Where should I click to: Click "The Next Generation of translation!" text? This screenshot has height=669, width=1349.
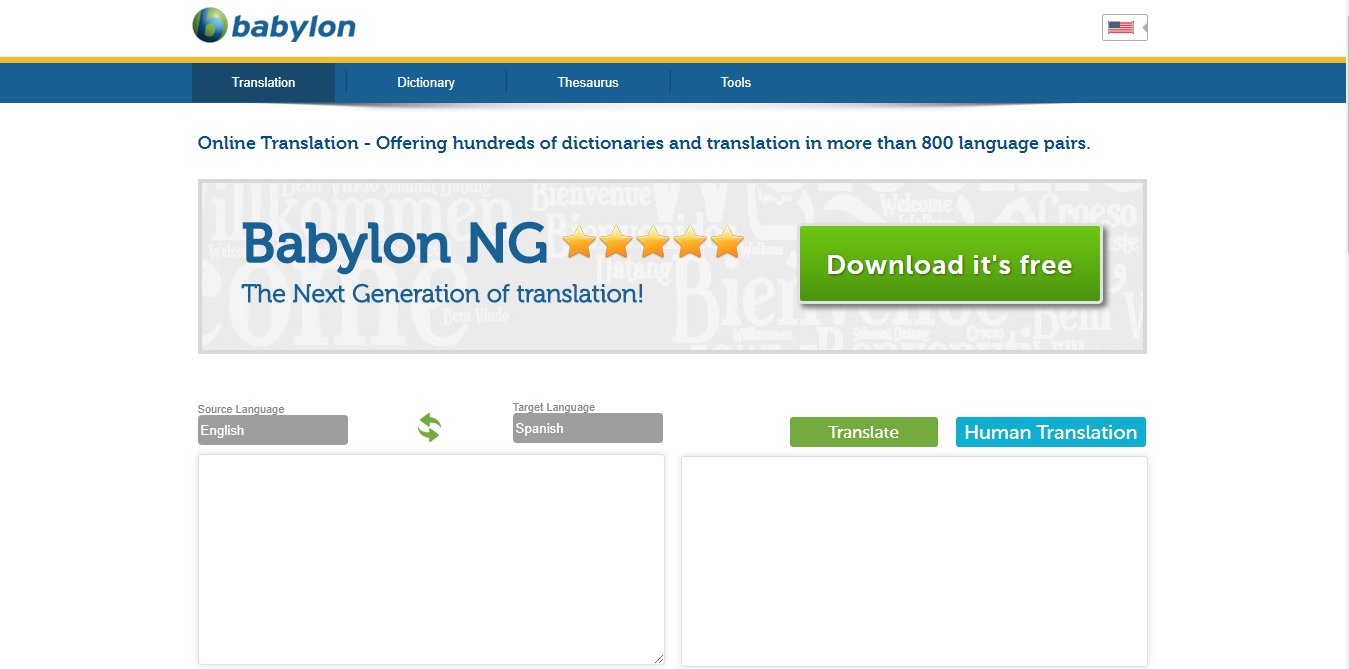[443, 294]
